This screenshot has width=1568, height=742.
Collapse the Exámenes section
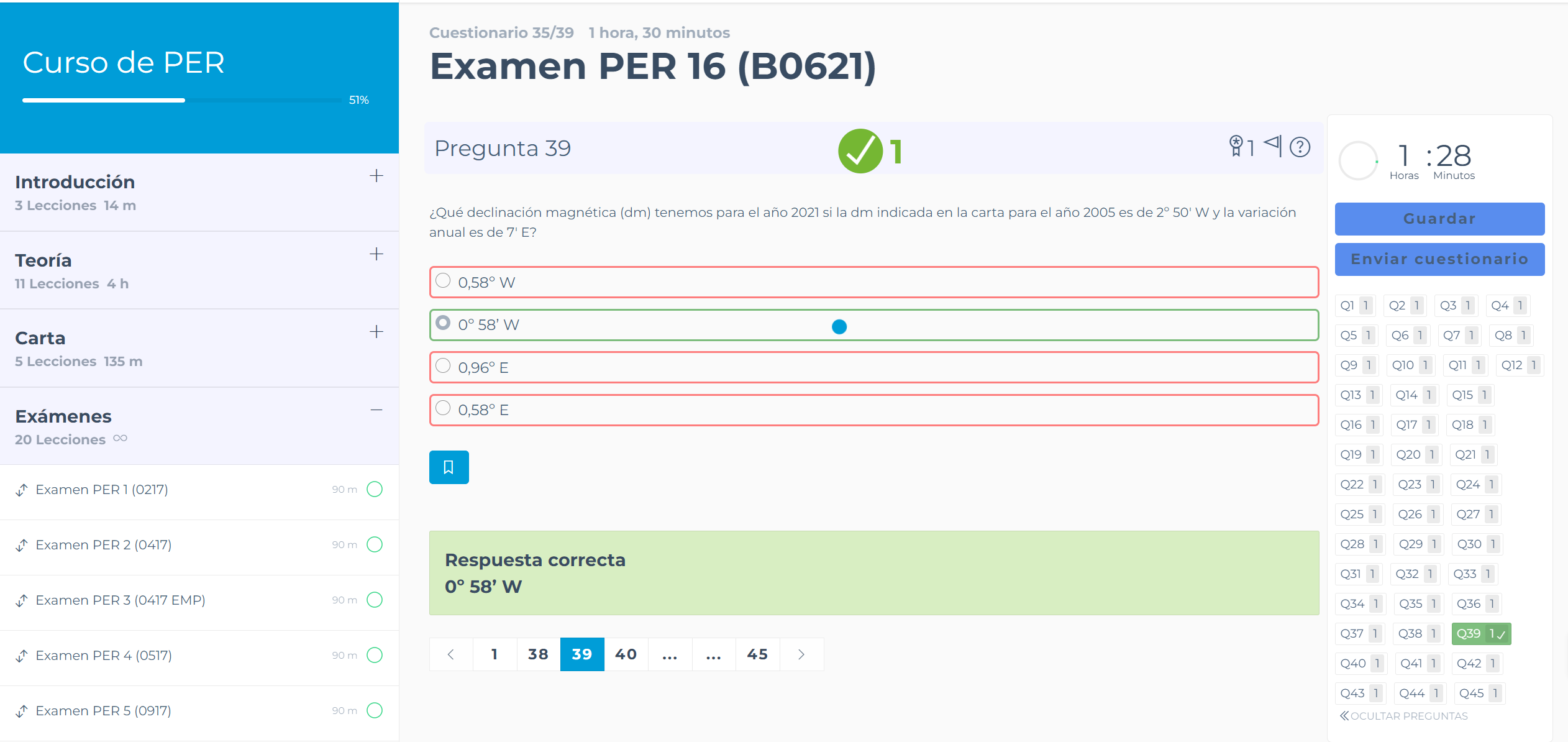(376, 410)
